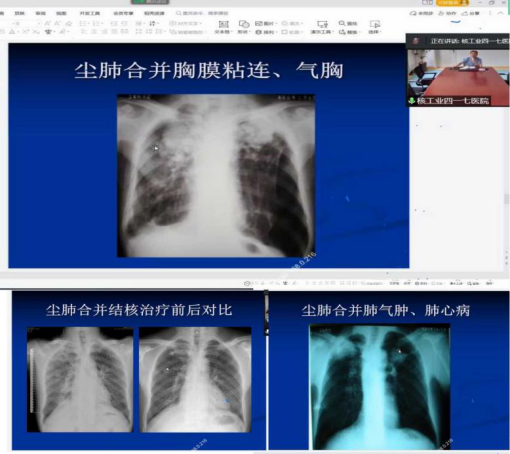Toggle bulleted list formatting
Viewport: 510px width, 454px height.
click(x=83, y=23)
